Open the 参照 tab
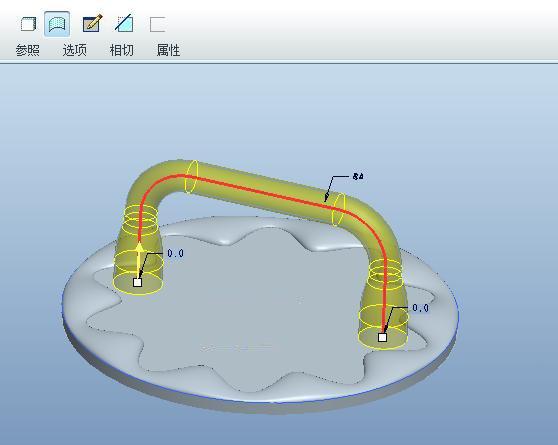558x445 pixels. pyautogui.click(x=27, y=50)
